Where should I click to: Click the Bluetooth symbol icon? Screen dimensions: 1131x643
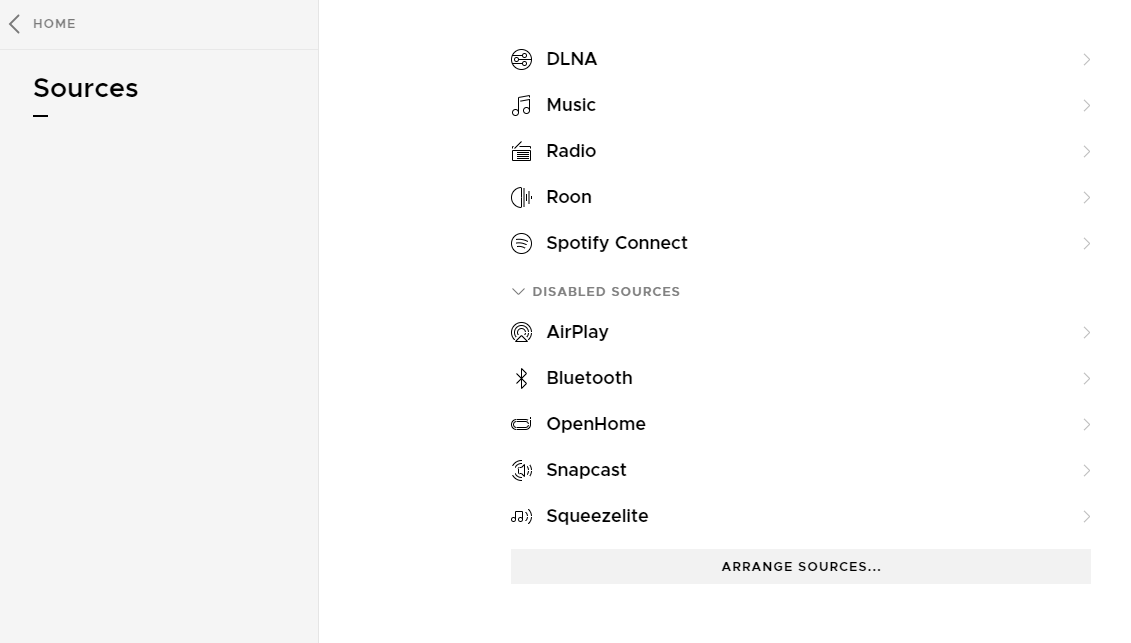[x=521, y=379]
